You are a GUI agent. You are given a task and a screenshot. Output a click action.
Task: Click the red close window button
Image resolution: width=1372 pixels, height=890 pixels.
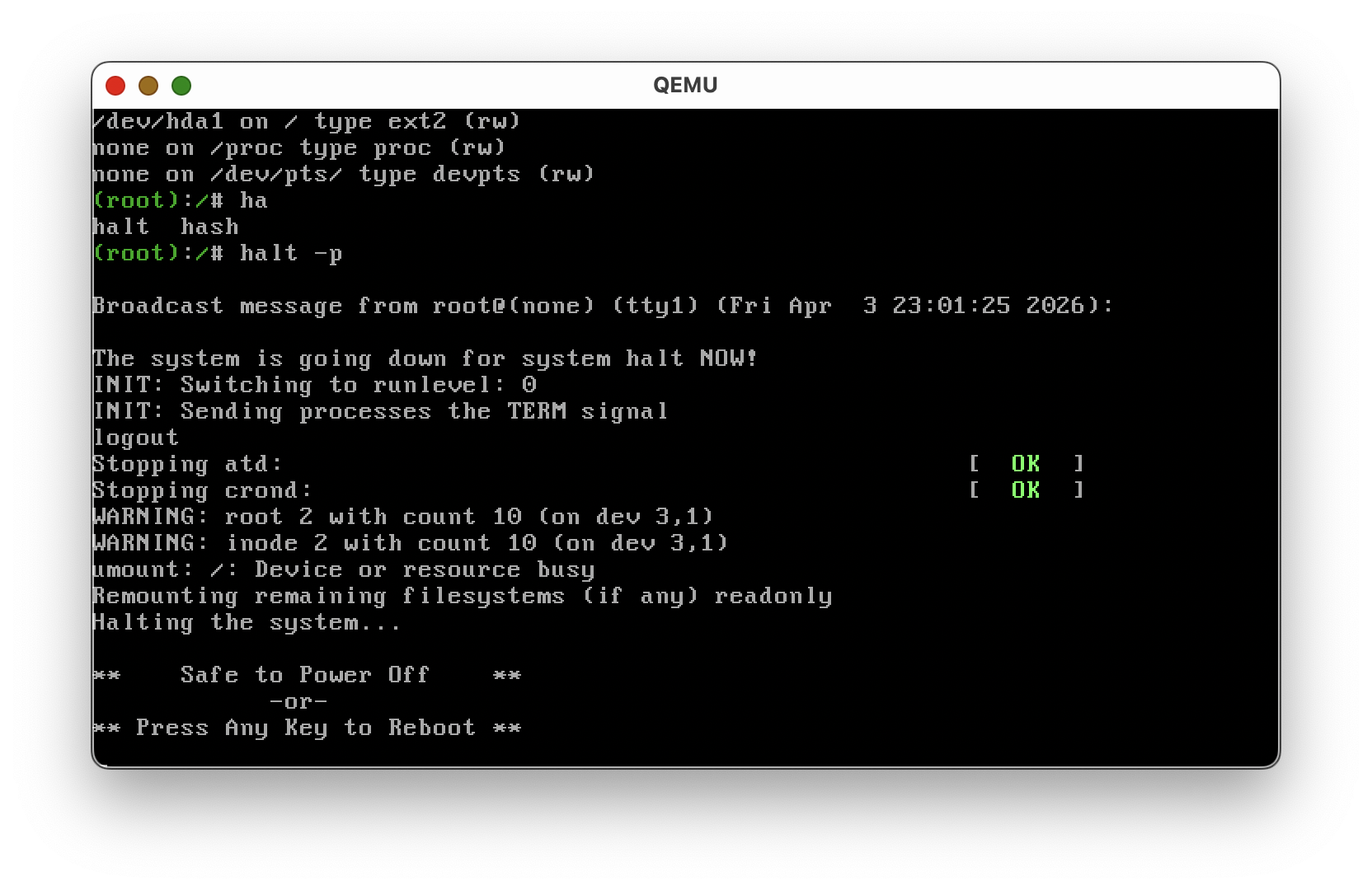pos(115,86)
